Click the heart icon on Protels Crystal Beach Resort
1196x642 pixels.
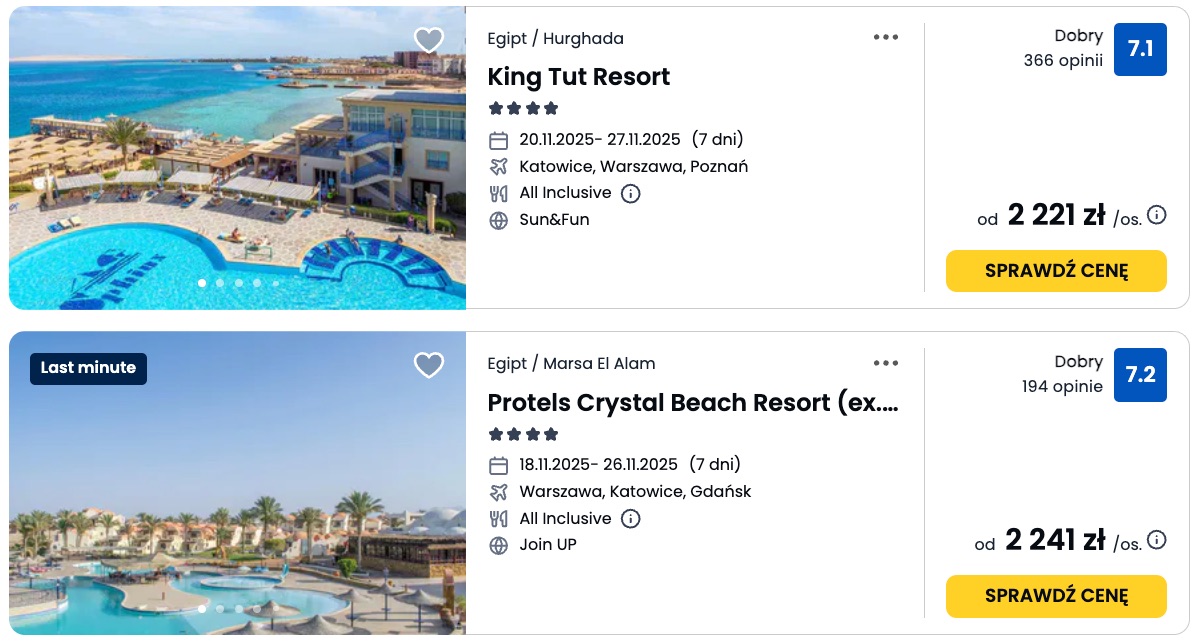click(x=429, y=366)
